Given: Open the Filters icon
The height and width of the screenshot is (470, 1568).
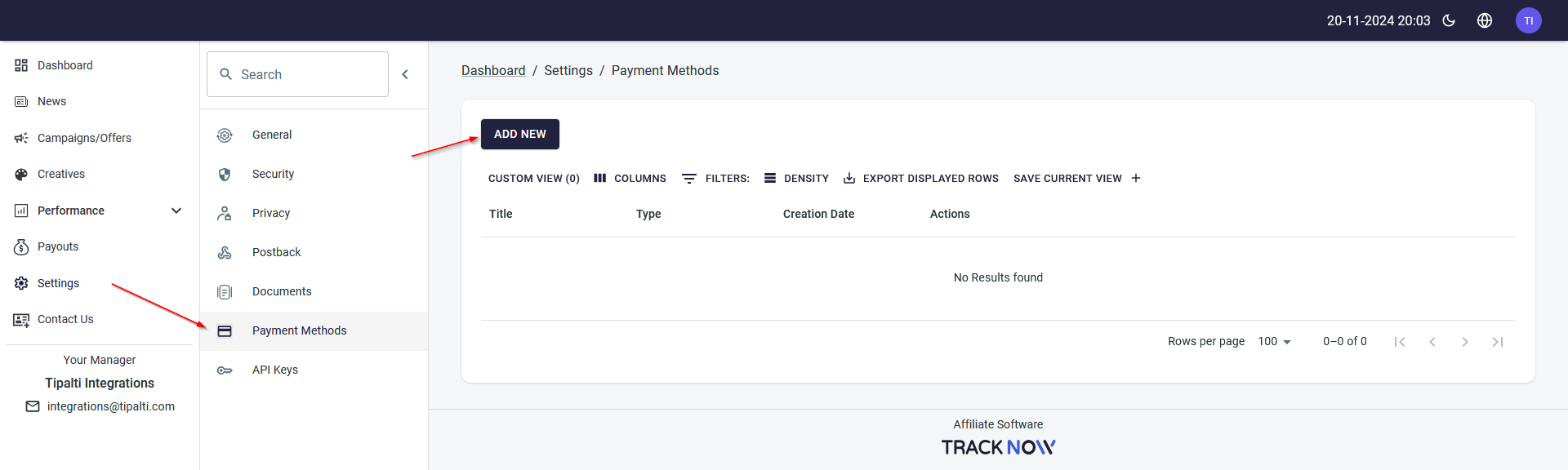Looking at the screenshot, I should coord(689,178).
